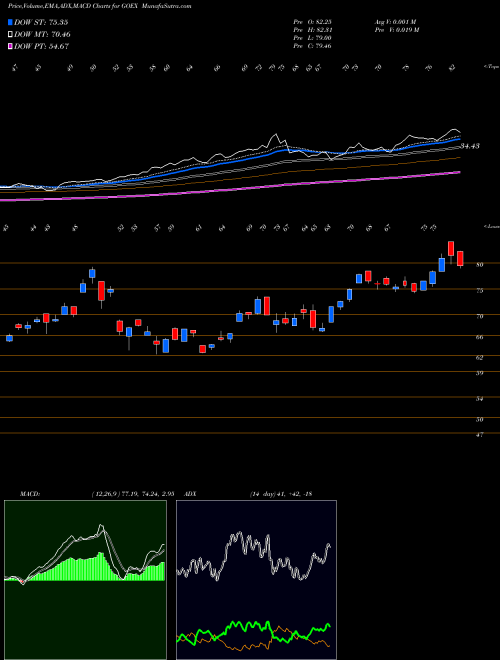Click the blue DOW ST legend swatch
This screenshot has height=660, width=500.
[11, 22]
